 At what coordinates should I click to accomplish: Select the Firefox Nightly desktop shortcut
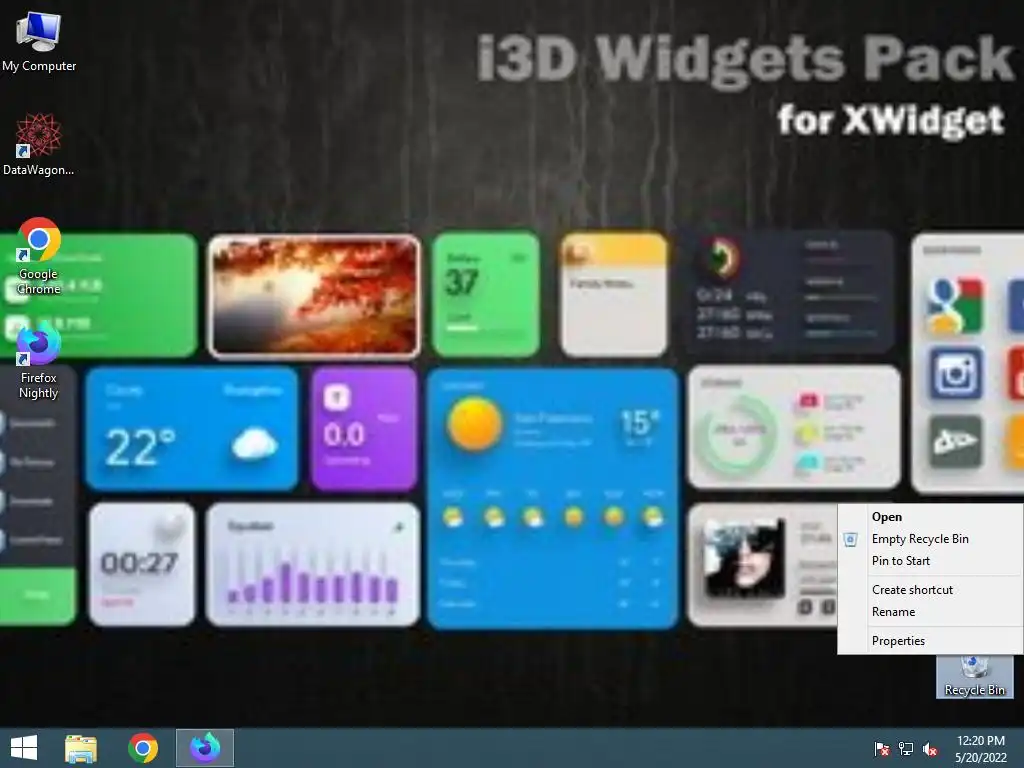click(39, 360)
